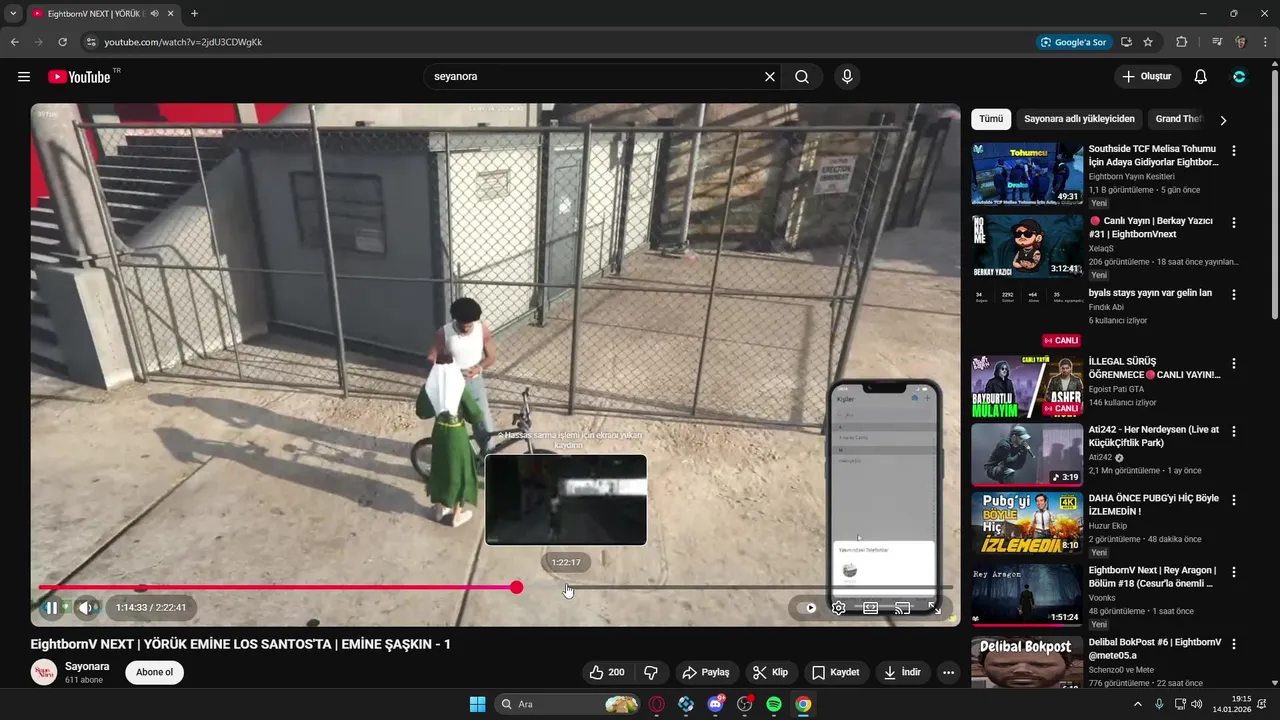This screenshot has width=1280, height=720.
Task: Select the Grand Theft chip
Action: pos(1177,119)
